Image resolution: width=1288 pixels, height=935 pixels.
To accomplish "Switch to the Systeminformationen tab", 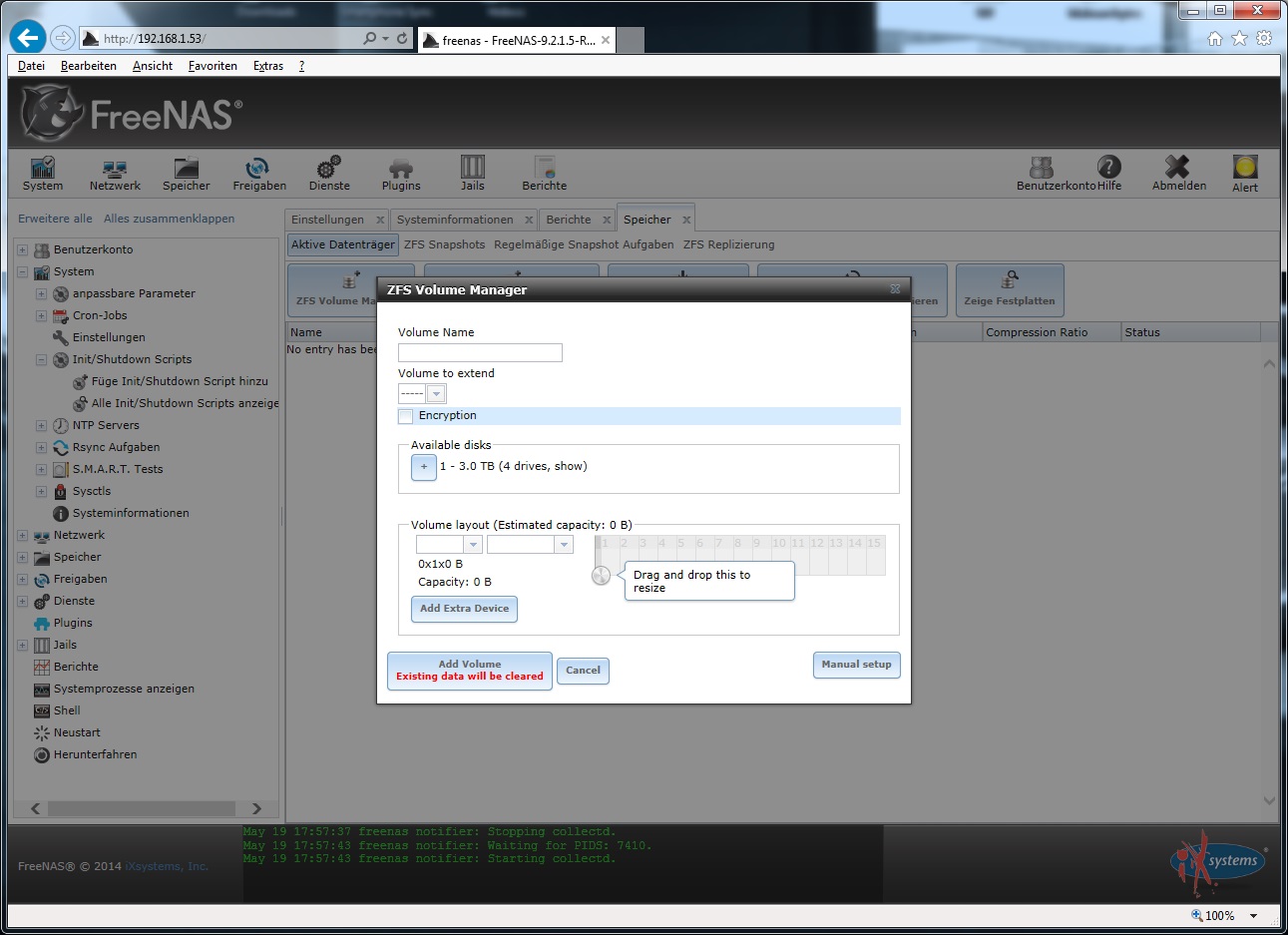I will click(455, 220).
